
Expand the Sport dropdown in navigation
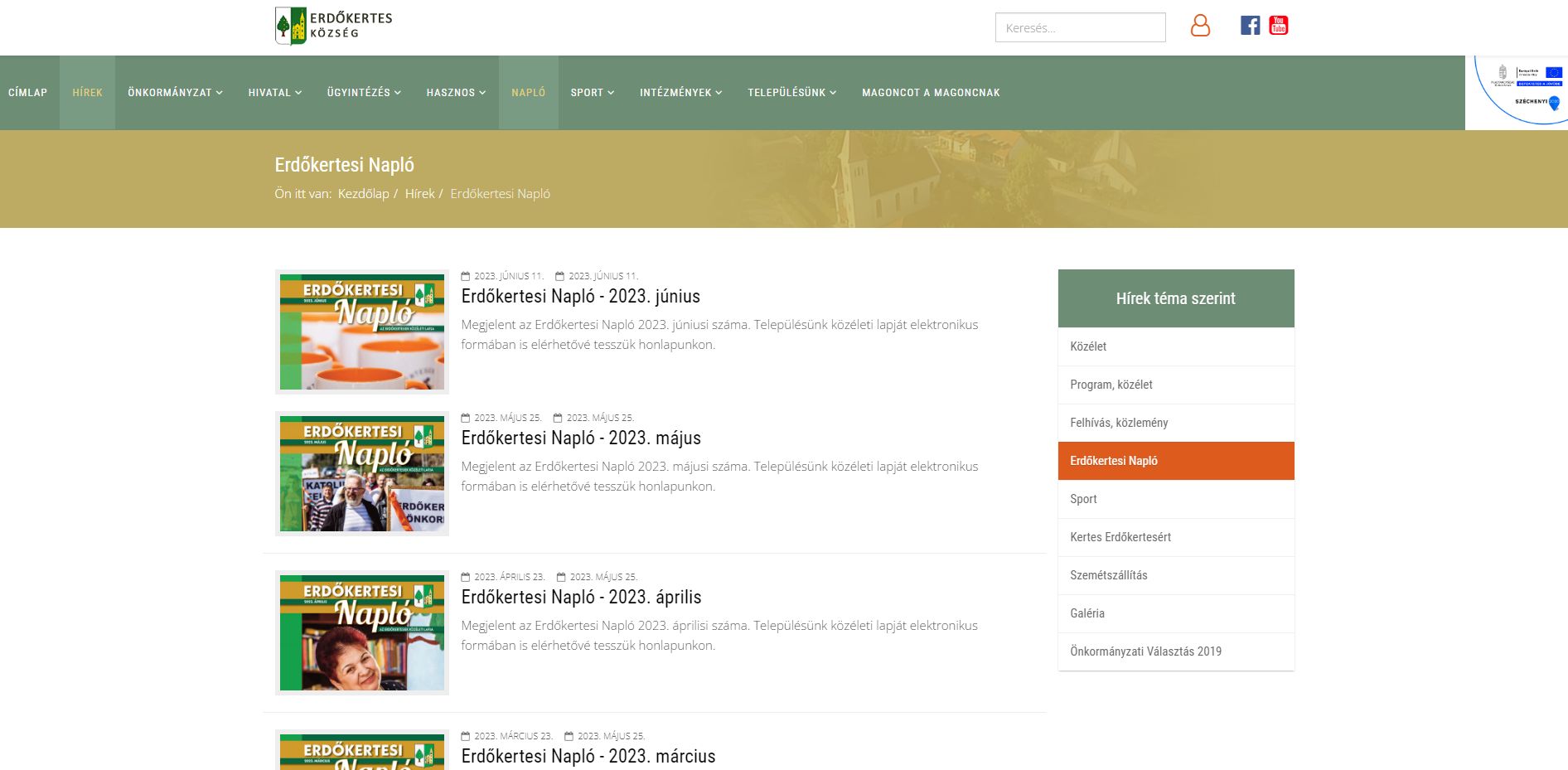pos(592,93)
